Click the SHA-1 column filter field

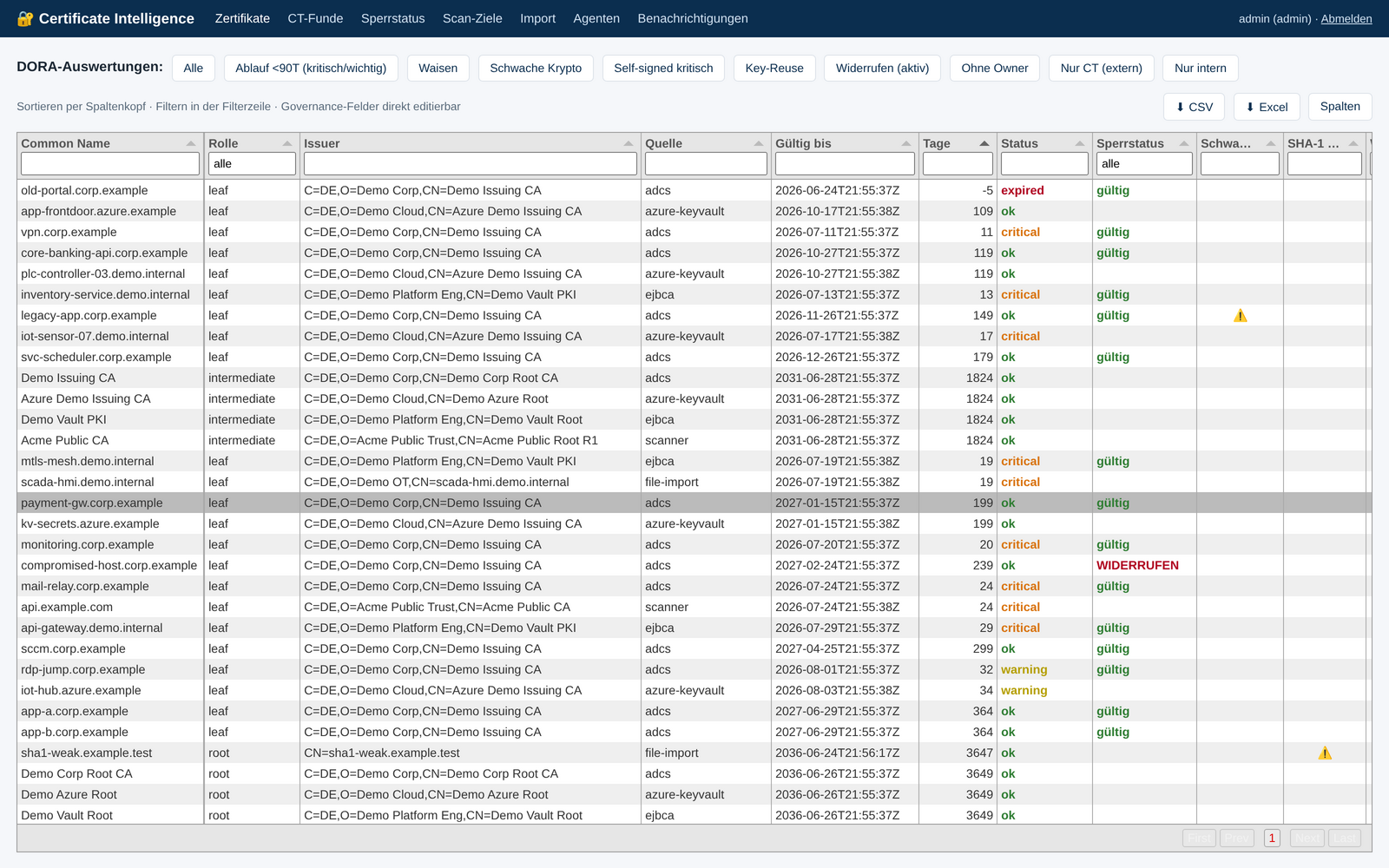tap(1325, 164)
